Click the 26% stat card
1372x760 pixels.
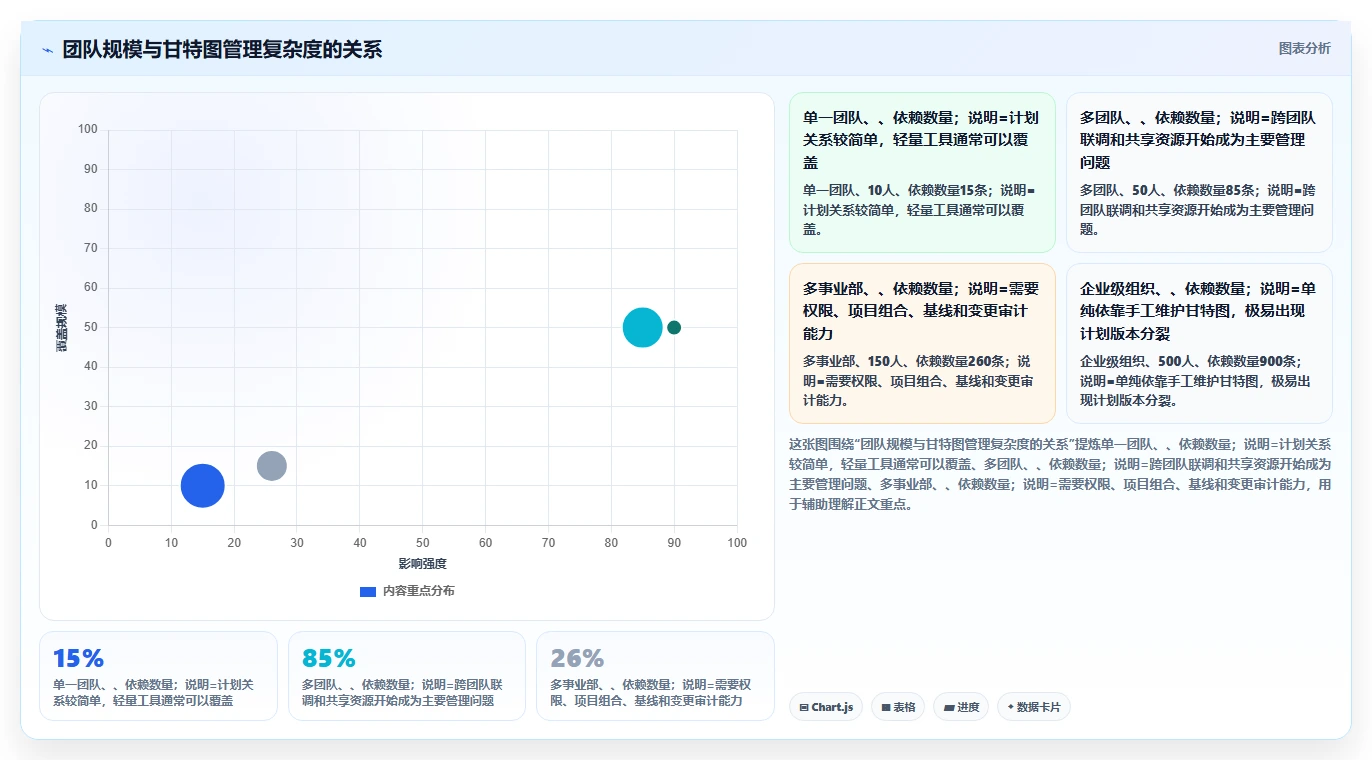655,676
